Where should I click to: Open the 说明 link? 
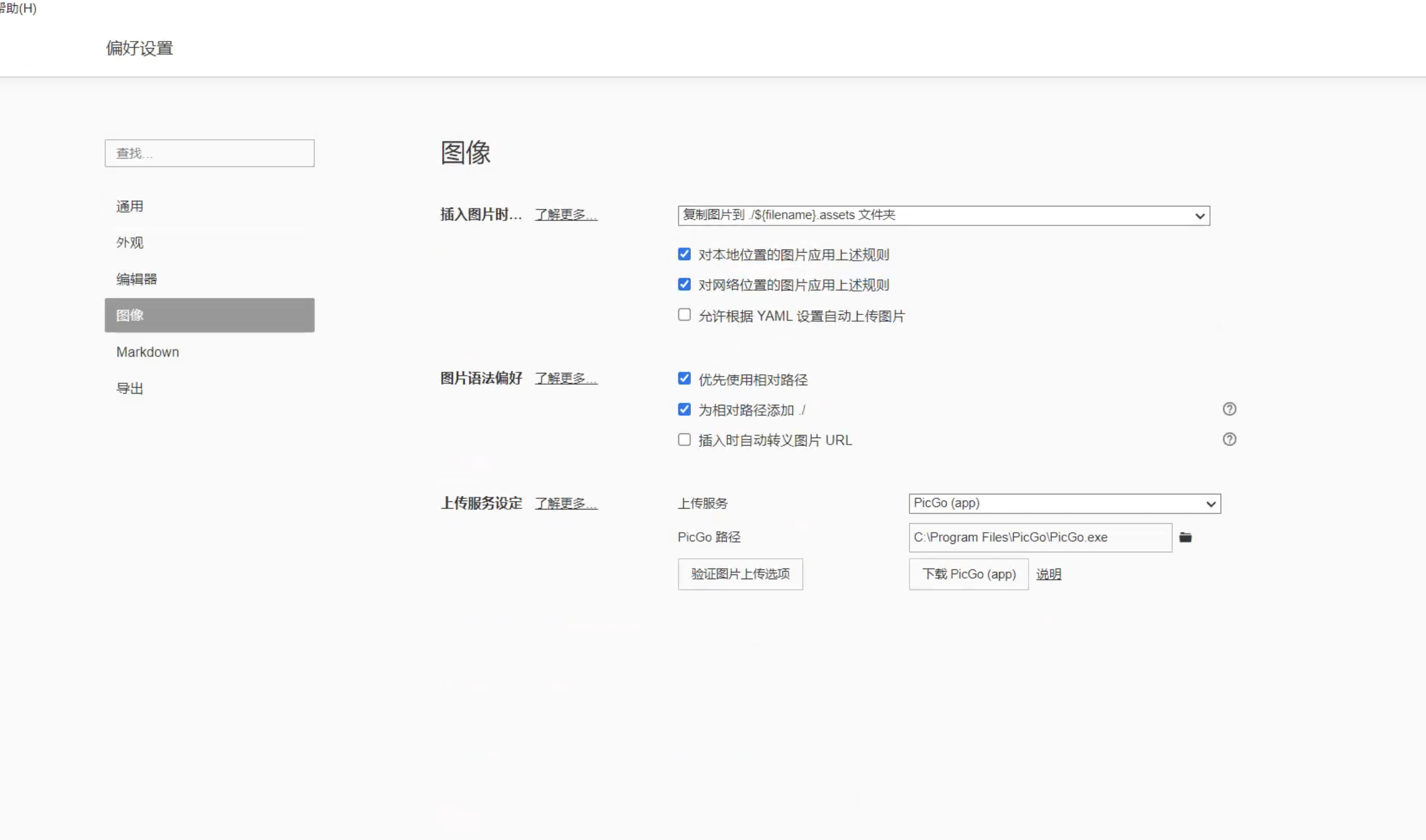coord(1048,574)
